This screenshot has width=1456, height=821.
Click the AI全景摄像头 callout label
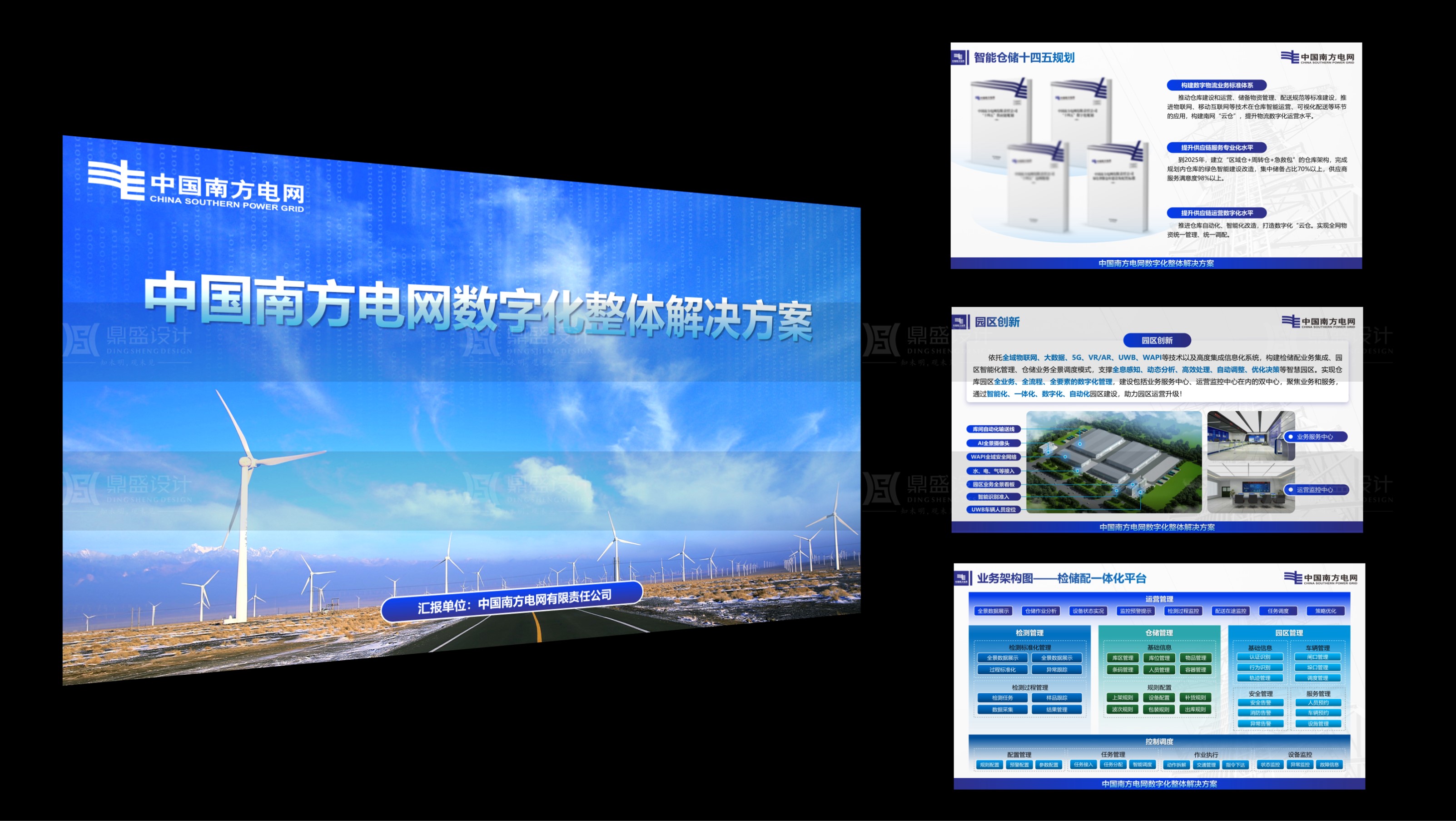(x=994, y=443)
